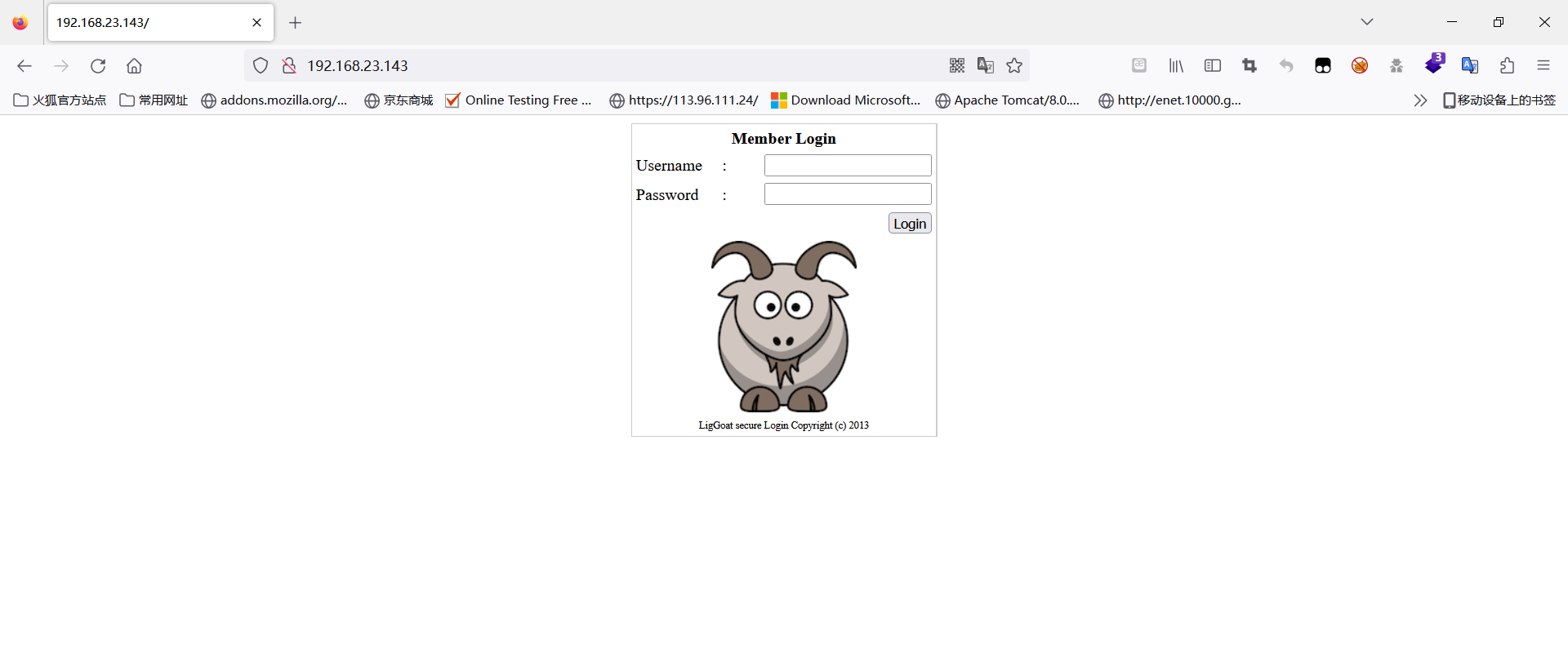Click LigGoat secure Login copyright text
Image resolution: width=1568 pixels, height=654 pixels.
pos(784,425)
